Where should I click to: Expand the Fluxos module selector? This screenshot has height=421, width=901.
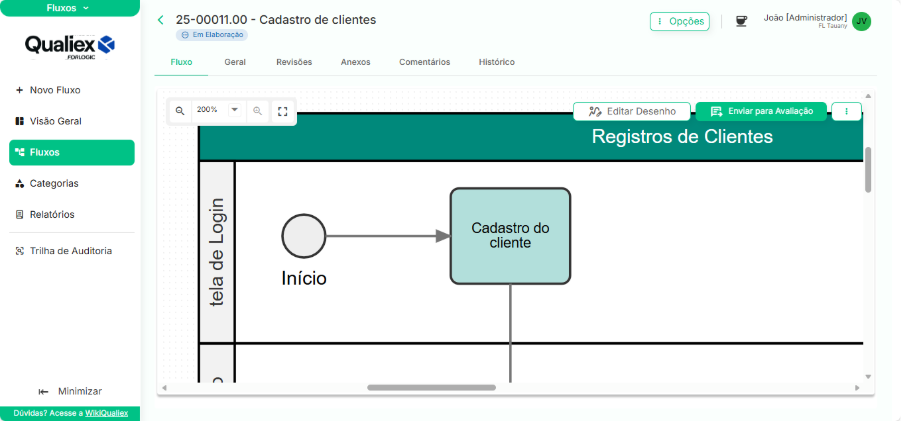tap(68, 8)
